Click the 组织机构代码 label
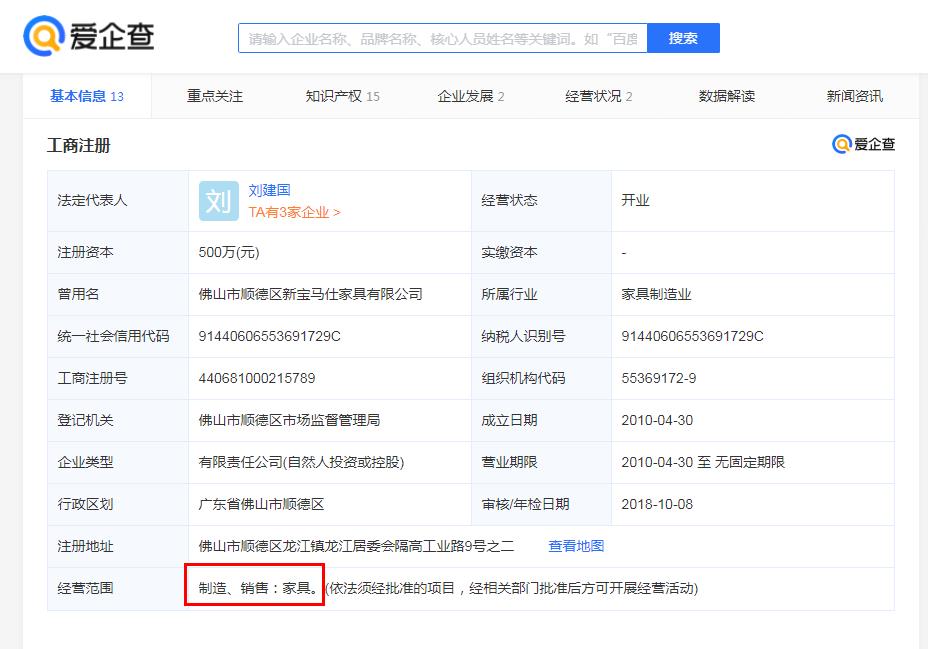Screen dimensions: 928x649 (524, 378)
